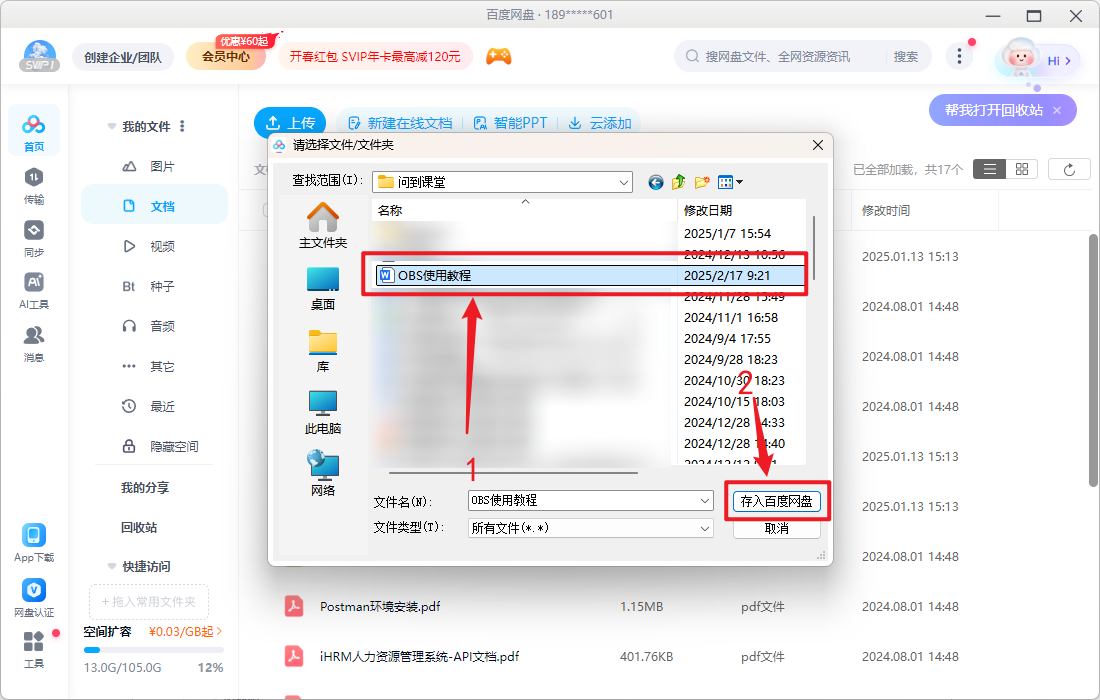This screenshot has height=700, width=1100.
Task: Select 网络 network location in dialog
Action: tap(323, 474)
